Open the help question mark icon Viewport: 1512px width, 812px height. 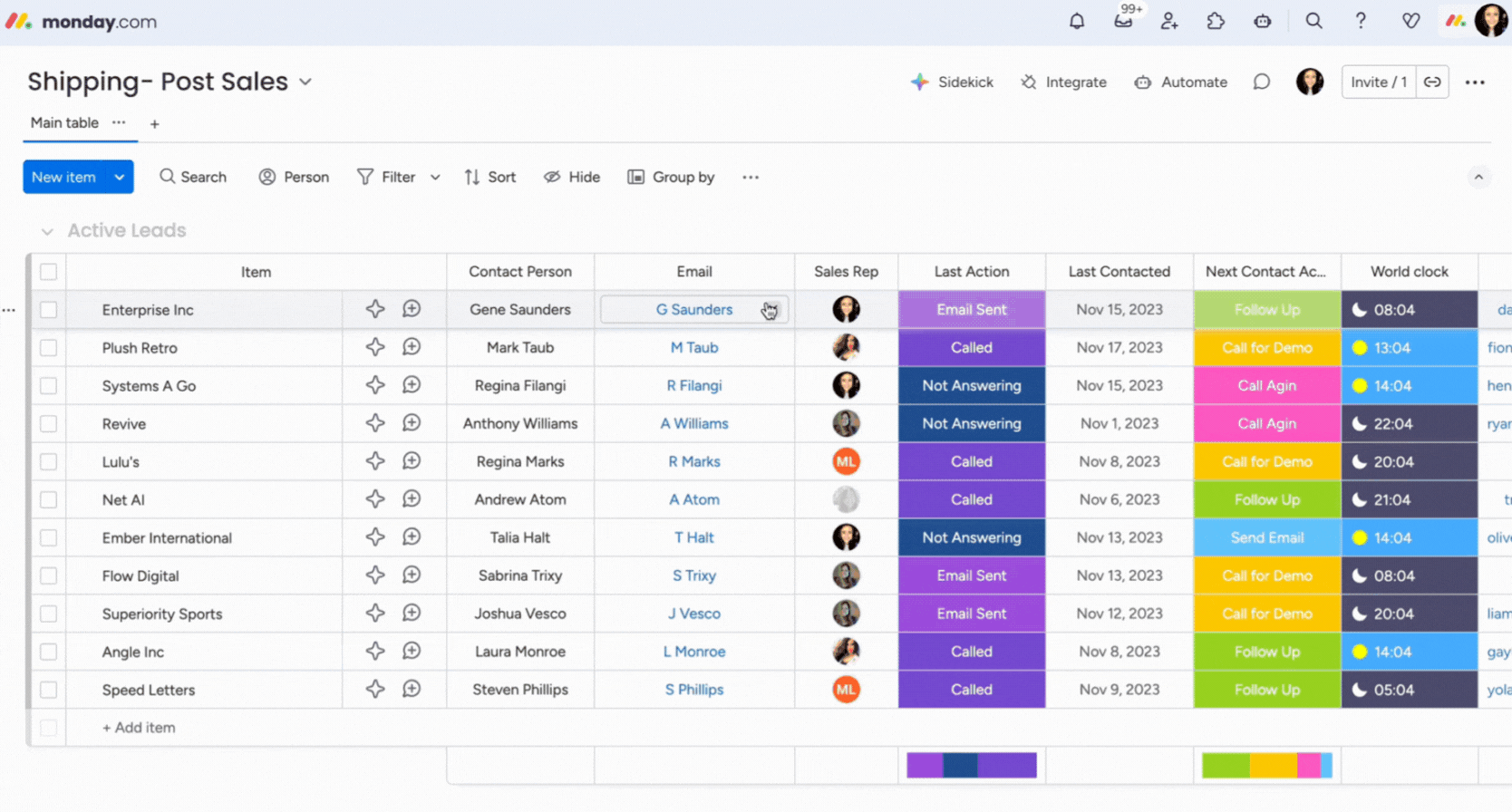coord(1361,21)
